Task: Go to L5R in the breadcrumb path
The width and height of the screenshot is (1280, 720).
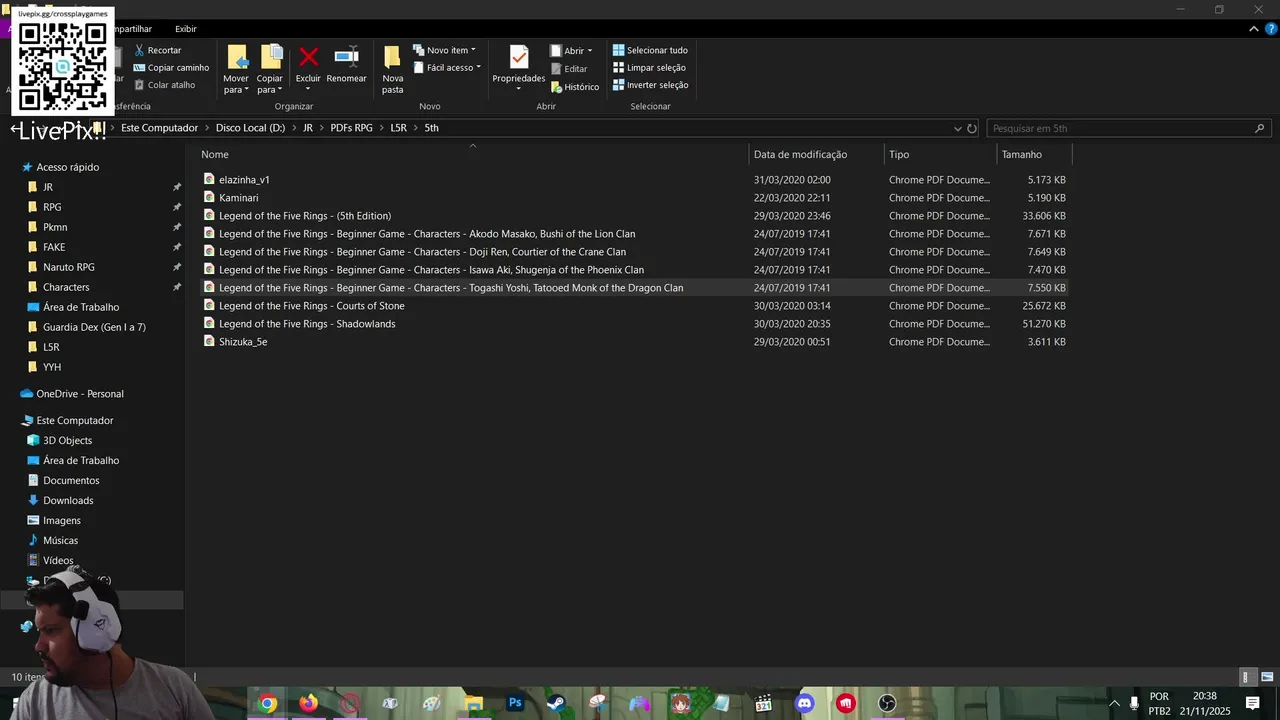Action: click(398, 128)
